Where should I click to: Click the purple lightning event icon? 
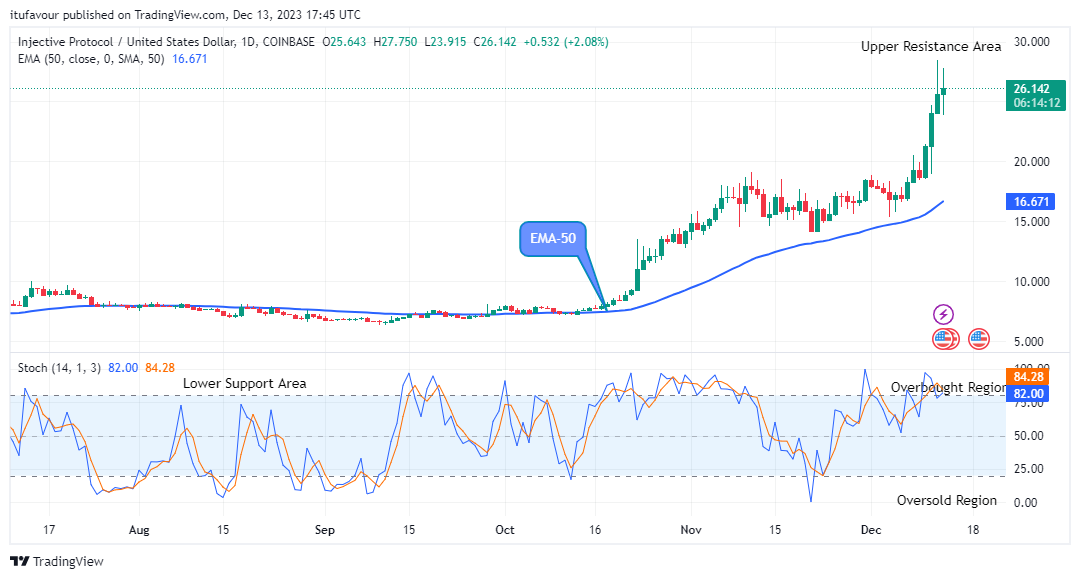coord(943,315)
